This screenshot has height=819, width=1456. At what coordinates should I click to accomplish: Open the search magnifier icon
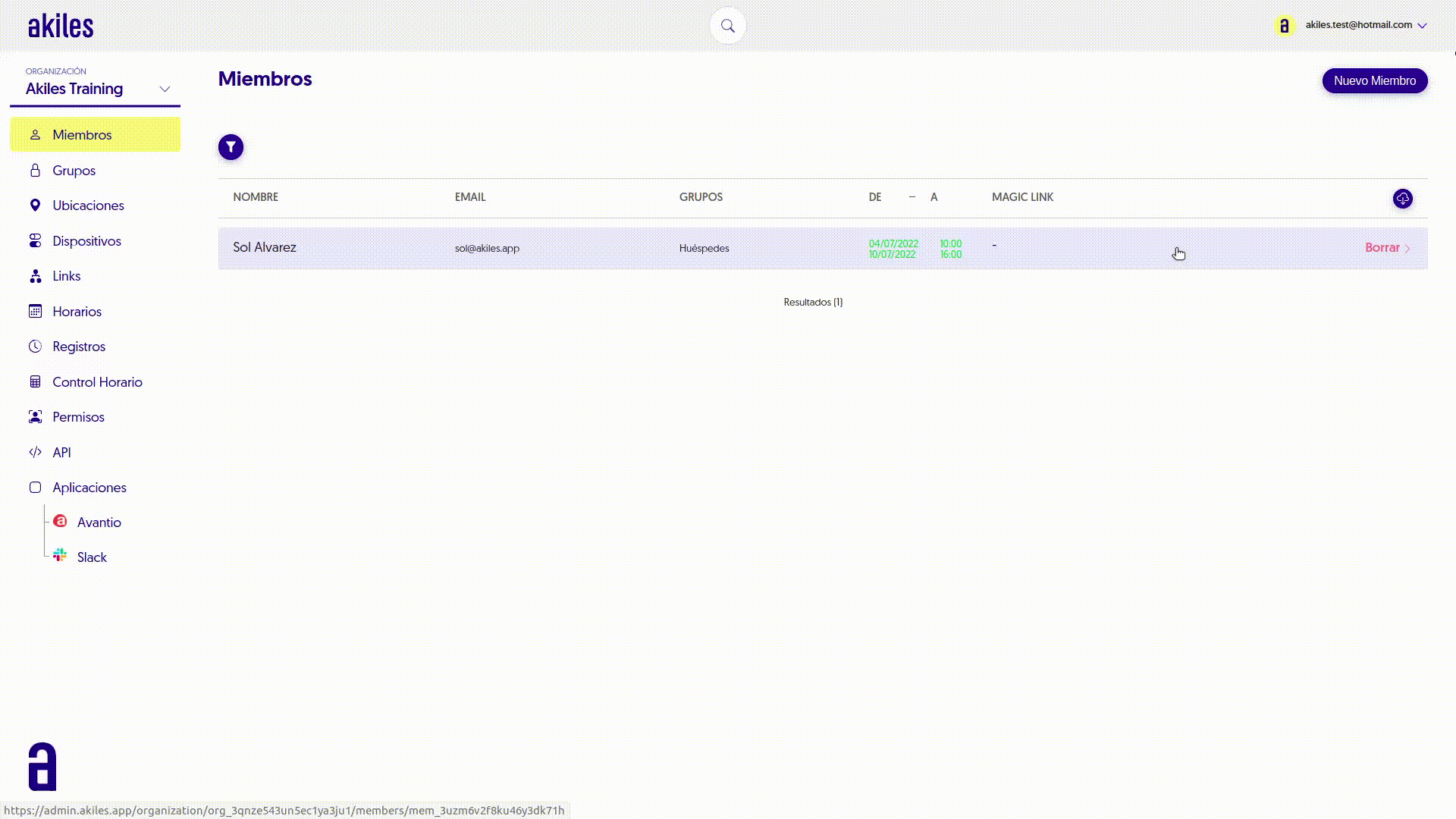(x=727, y=26)
